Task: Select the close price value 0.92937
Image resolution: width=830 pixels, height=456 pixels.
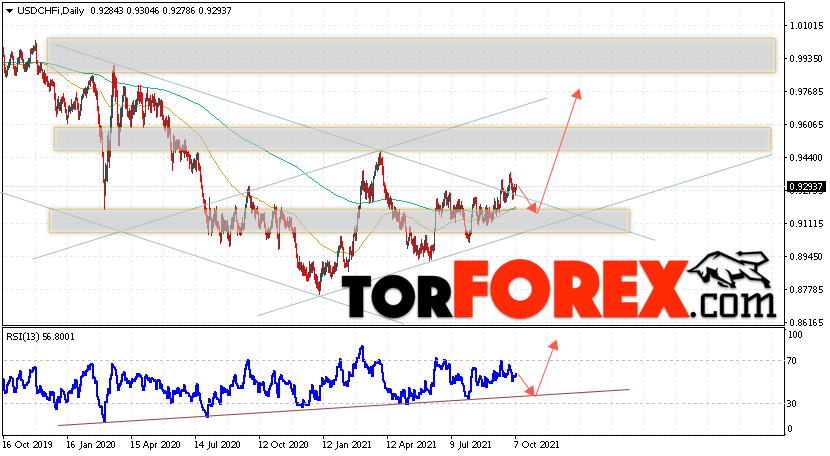Action: (x=215, y=11)
